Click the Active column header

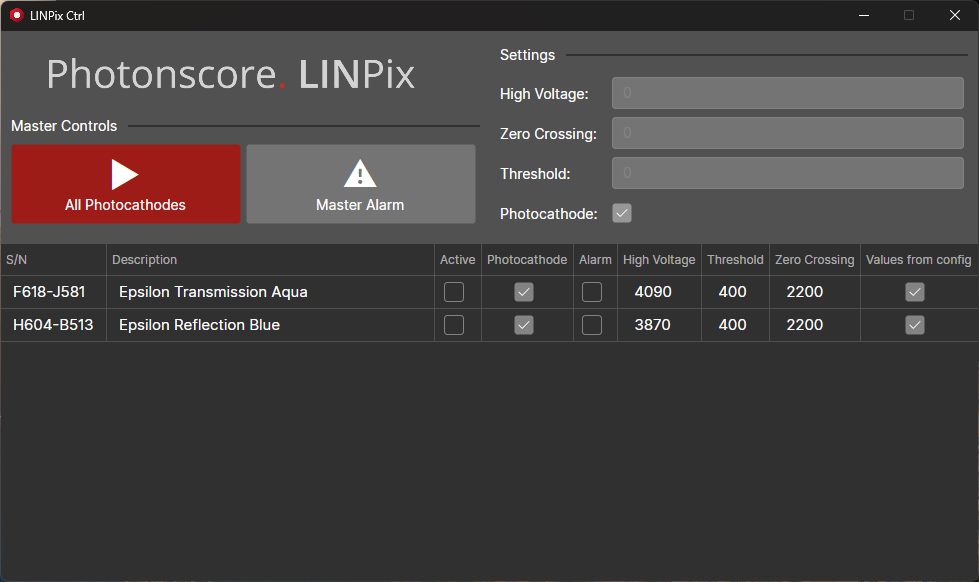(x=458, y=260)
